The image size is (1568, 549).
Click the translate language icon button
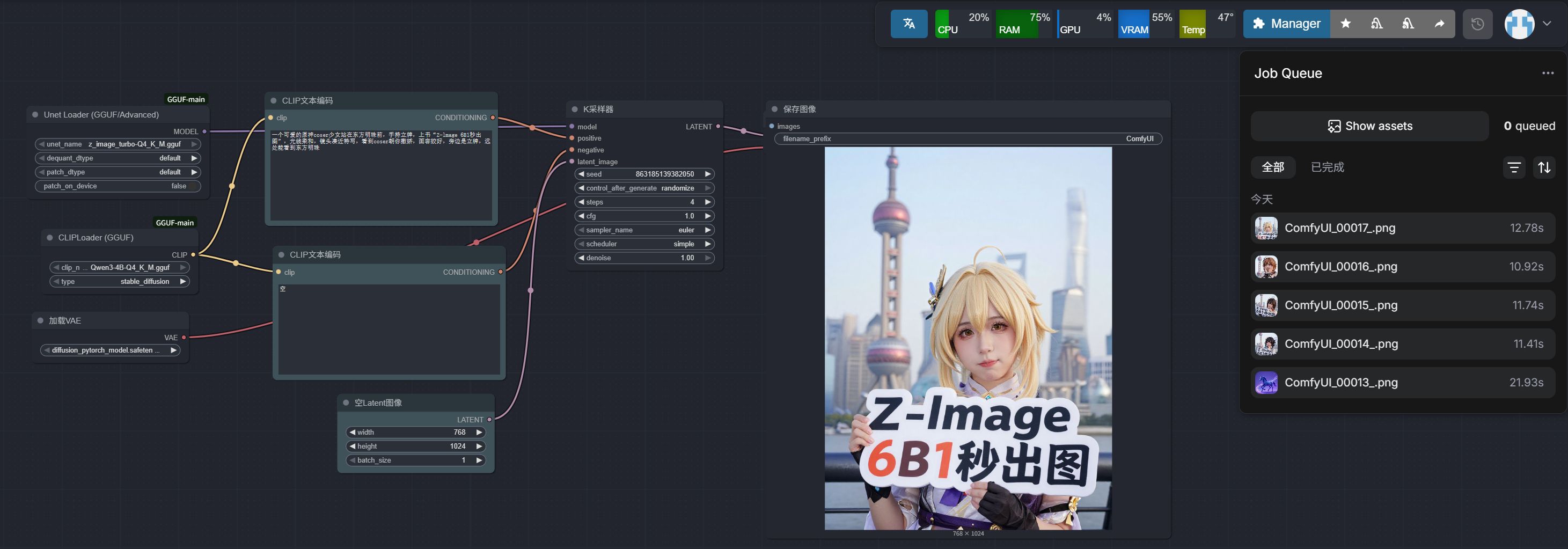[909, 24]
